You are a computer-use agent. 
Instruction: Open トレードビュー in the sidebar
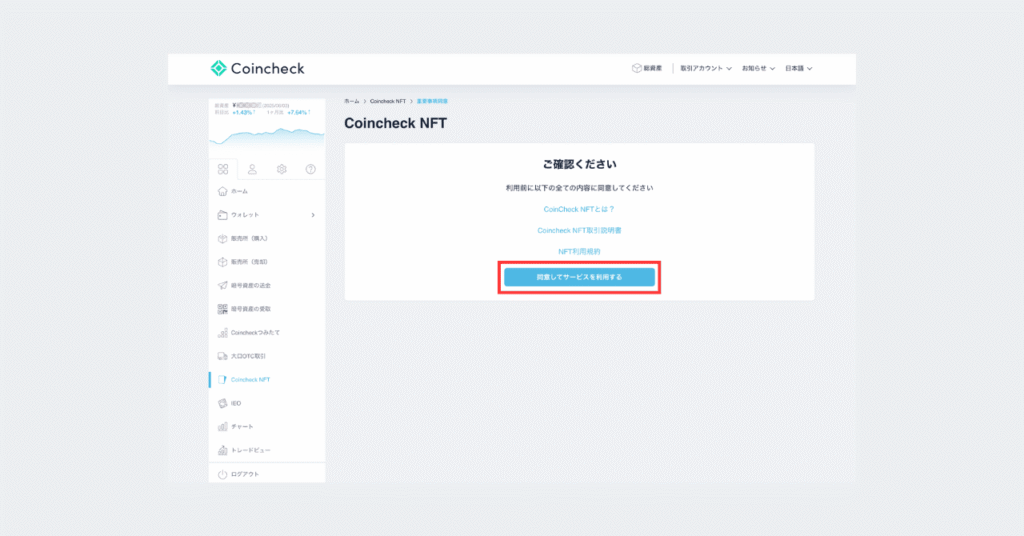click(x=266, y=450)
